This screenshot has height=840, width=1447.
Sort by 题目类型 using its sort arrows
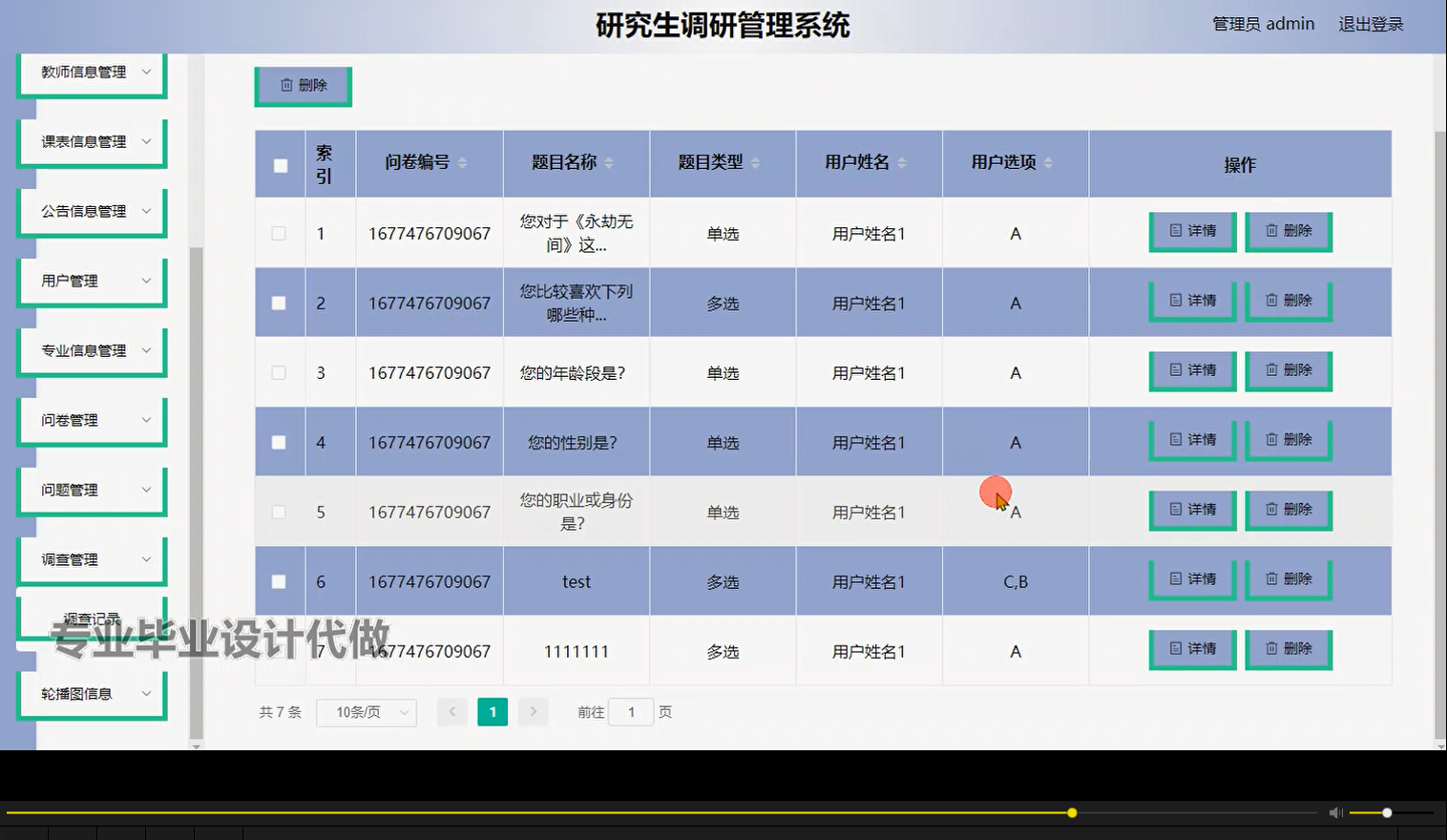[755, 163]
